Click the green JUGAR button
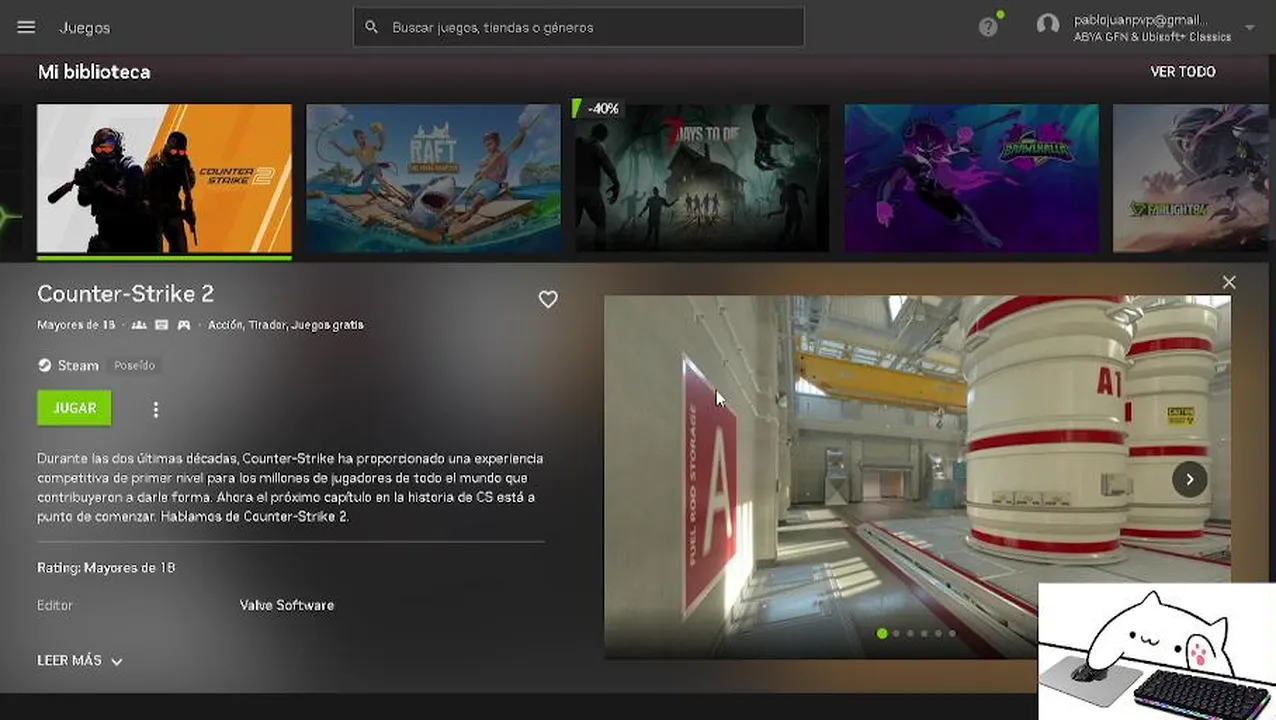This screenshot has width=1276, height=720. pyautogui.click(x=74, y=408)
